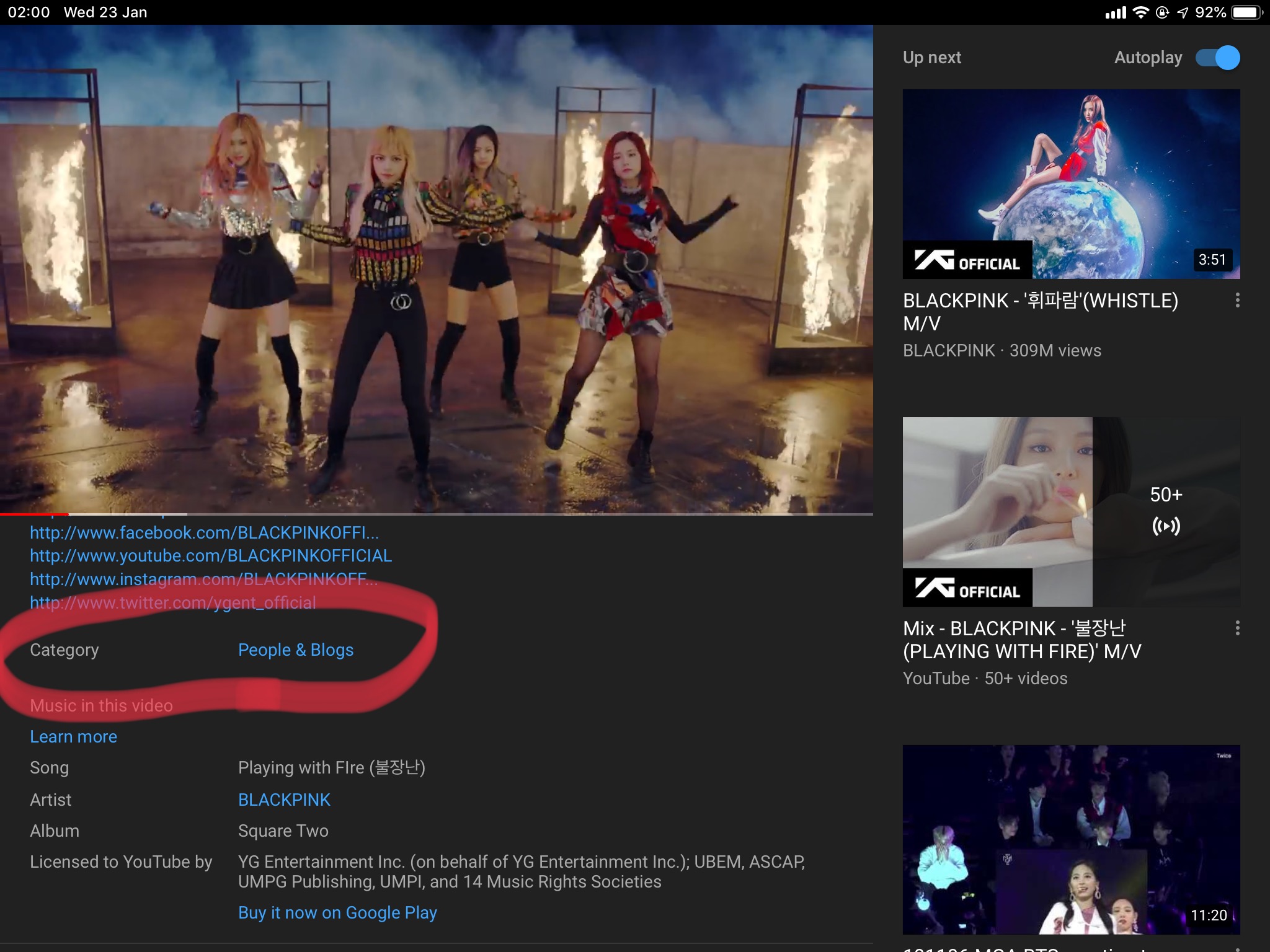Click the Up next heading
Image resolution: width=1270 pixels, height=952 pixels.
click(x=931, y=58)
